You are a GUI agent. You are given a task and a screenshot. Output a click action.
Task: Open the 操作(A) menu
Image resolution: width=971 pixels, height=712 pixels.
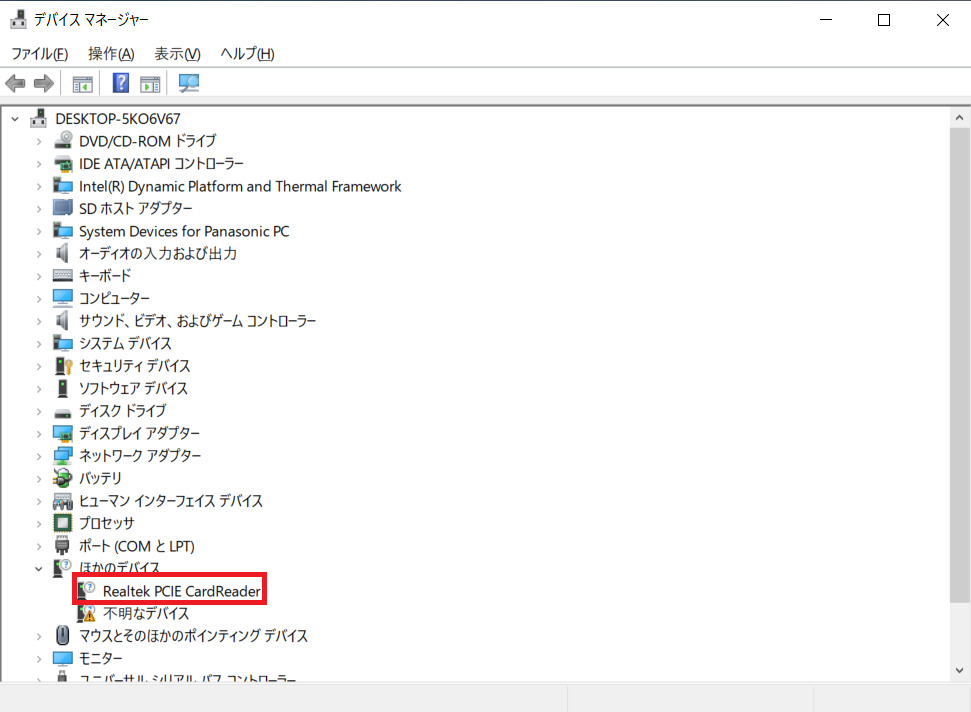tap(110, 53)
